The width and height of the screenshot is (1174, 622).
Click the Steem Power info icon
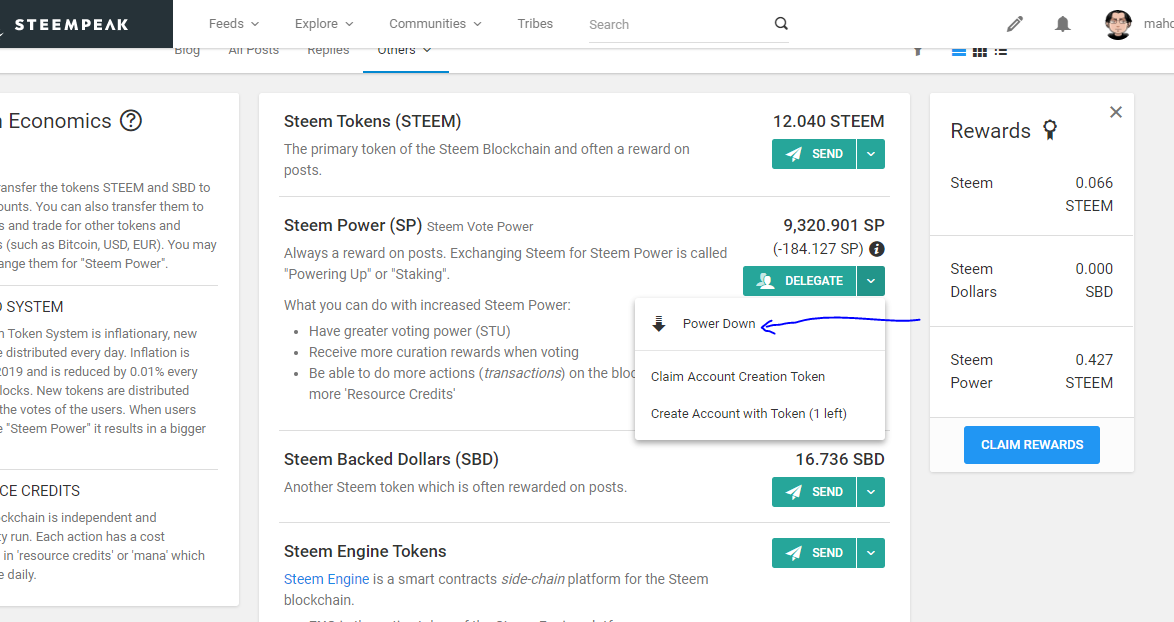pos(877,249)
